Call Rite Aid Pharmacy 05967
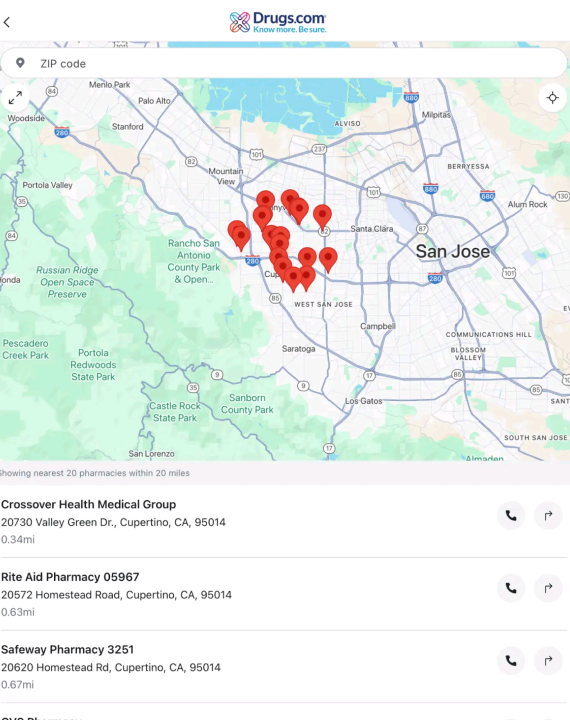The width and height of the screenshot is (570, 720). (511, 588)
